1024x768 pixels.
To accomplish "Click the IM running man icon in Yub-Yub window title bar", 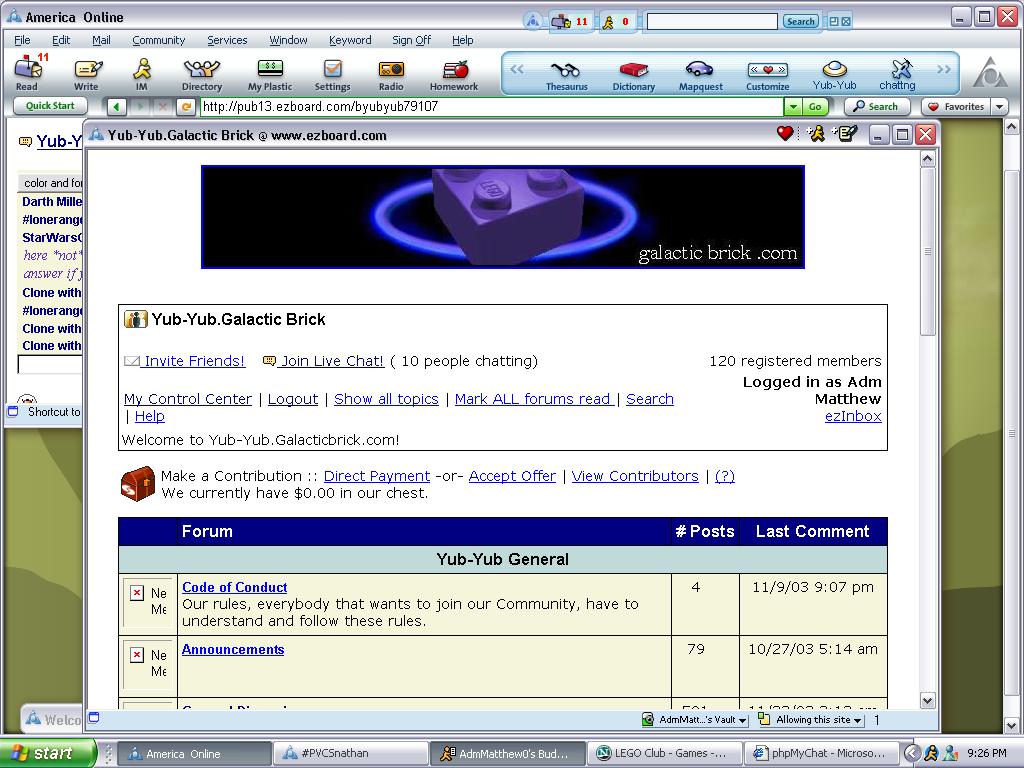I will coord(815,134).
